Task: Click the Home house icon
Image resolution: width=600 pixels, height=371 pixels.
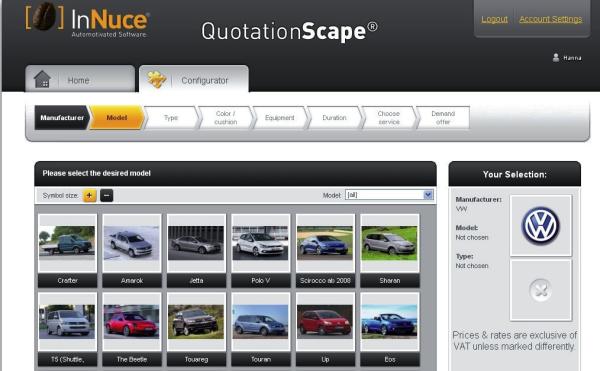Action: pyautogui.click(x=42, y=79)
